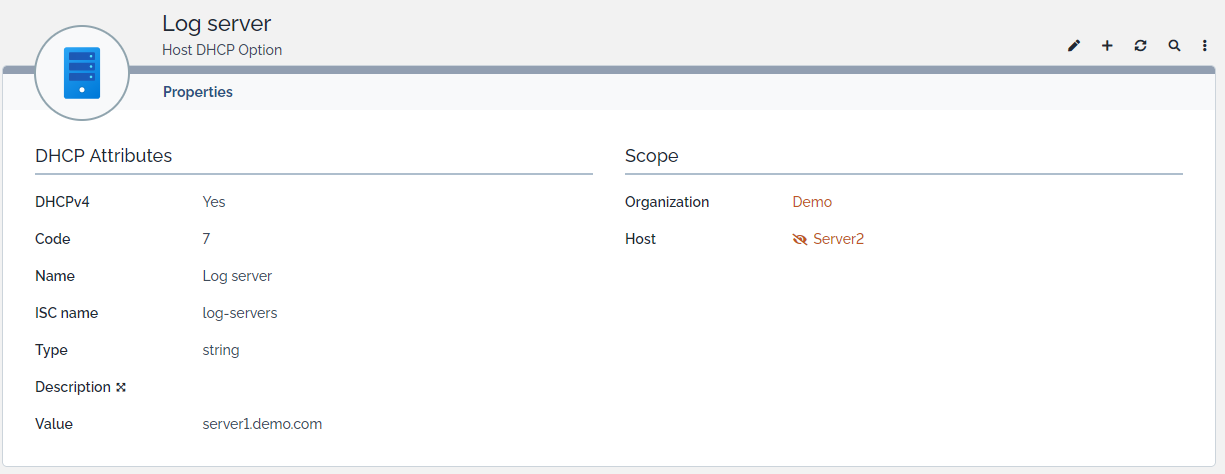This screenshot has width=1225, height=474.
Task: Click the Scope section heading
Action: [x=652, y=156]
